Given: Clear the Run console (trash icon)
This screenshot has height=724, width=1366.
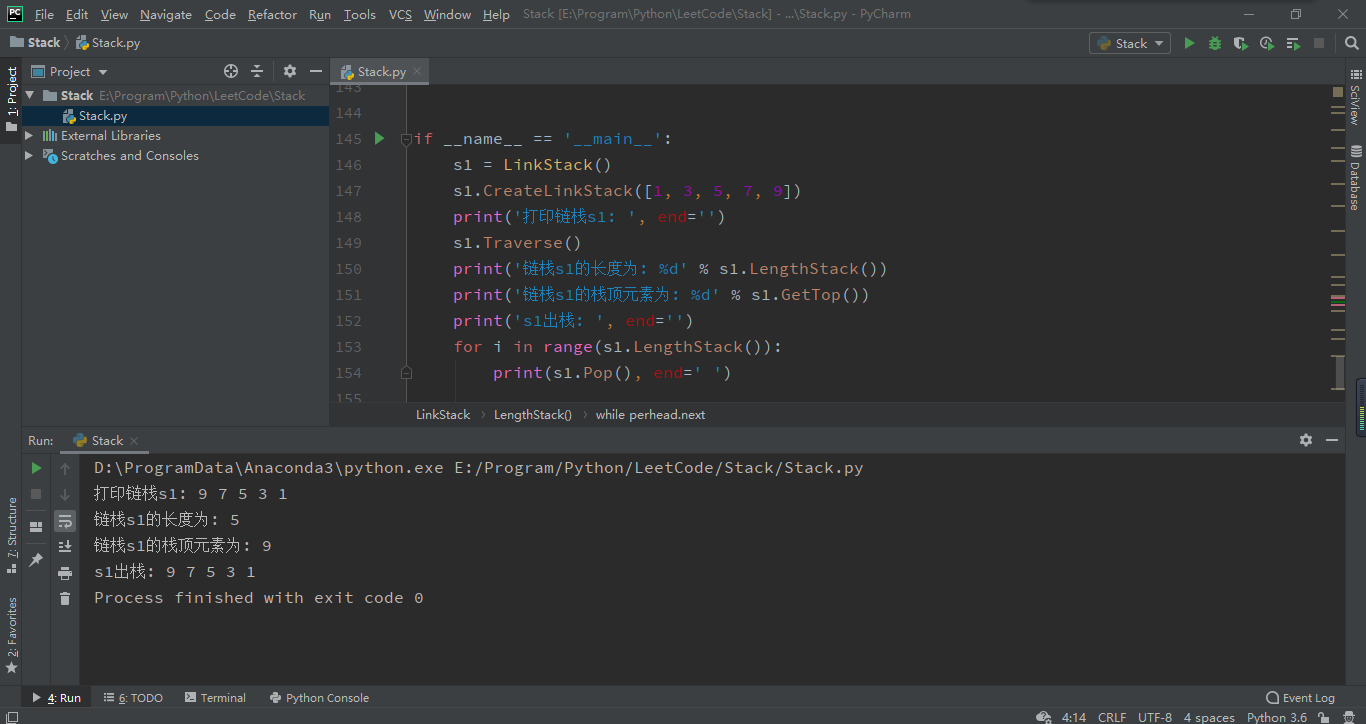Looking at the screenshot, I should [65, 598].
